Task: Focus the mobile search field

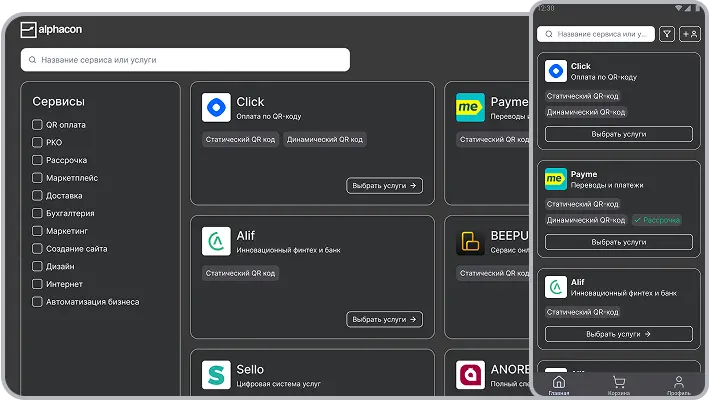Action: coord(596,34)
